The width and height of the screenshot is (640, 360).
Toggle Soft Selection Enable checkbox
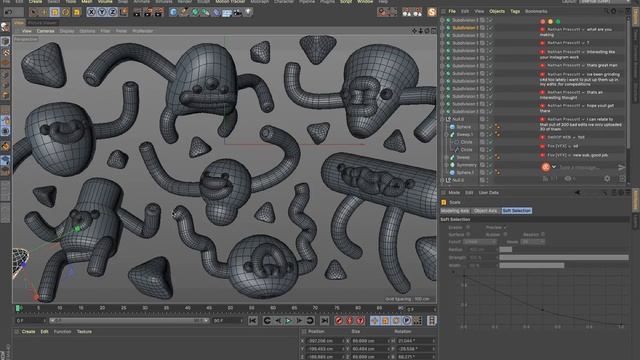(x=468, y=227)
